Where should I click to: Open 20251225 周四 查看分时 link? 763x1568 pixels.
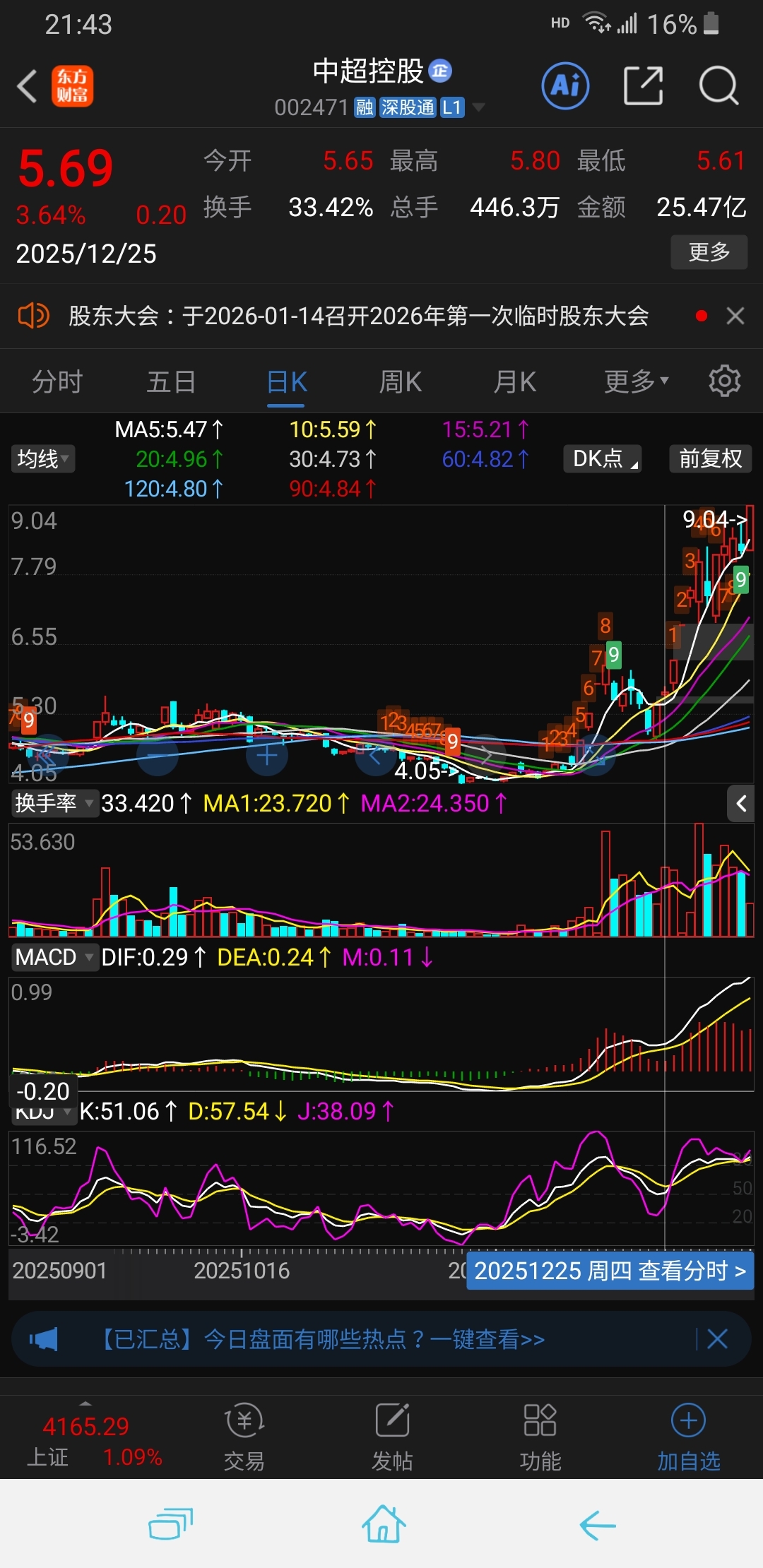[610, 1271]
